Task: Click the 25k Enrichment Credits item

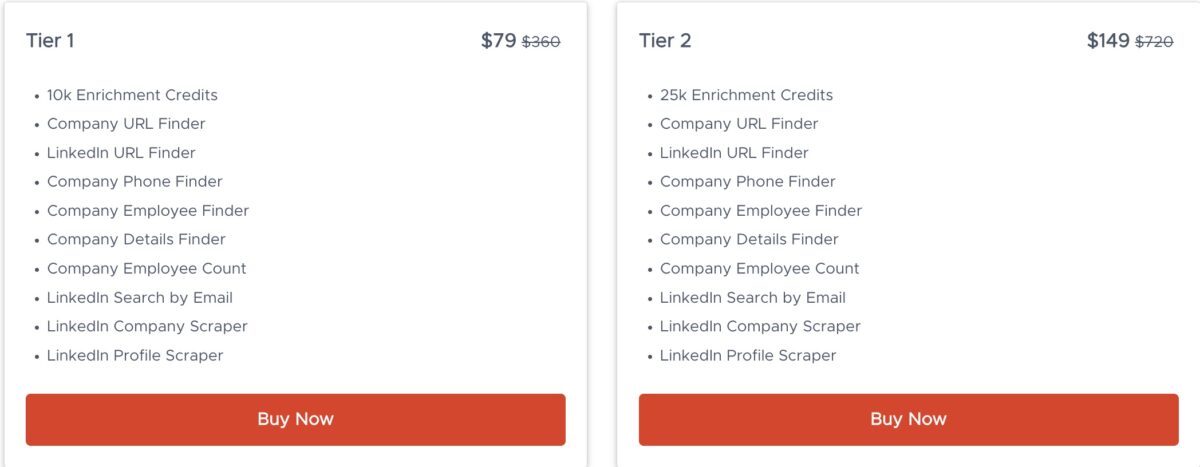Action: pos(746,95)
